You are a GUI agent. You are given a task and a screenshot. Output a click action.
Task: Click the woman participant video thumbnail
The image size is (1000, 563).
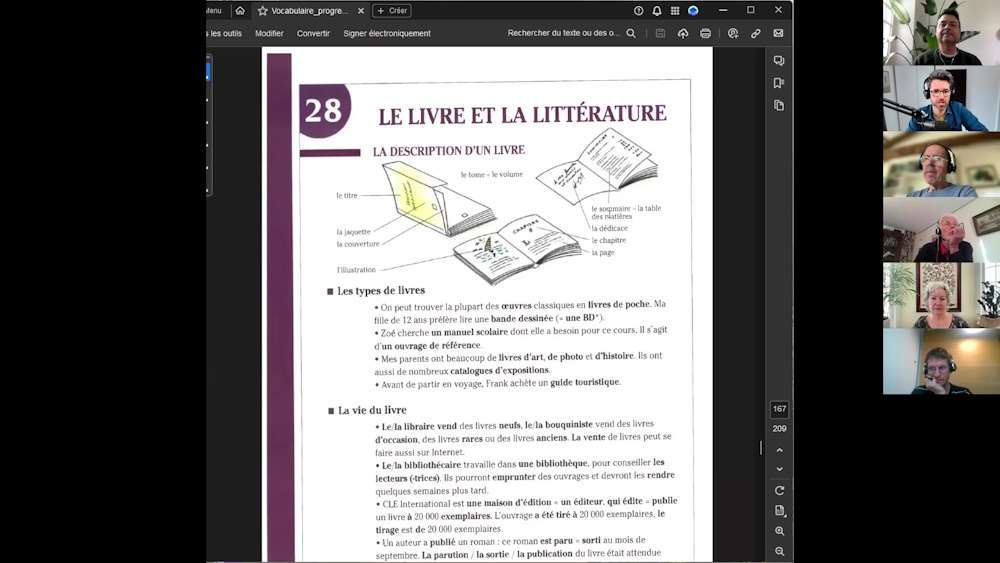[941, 295]
